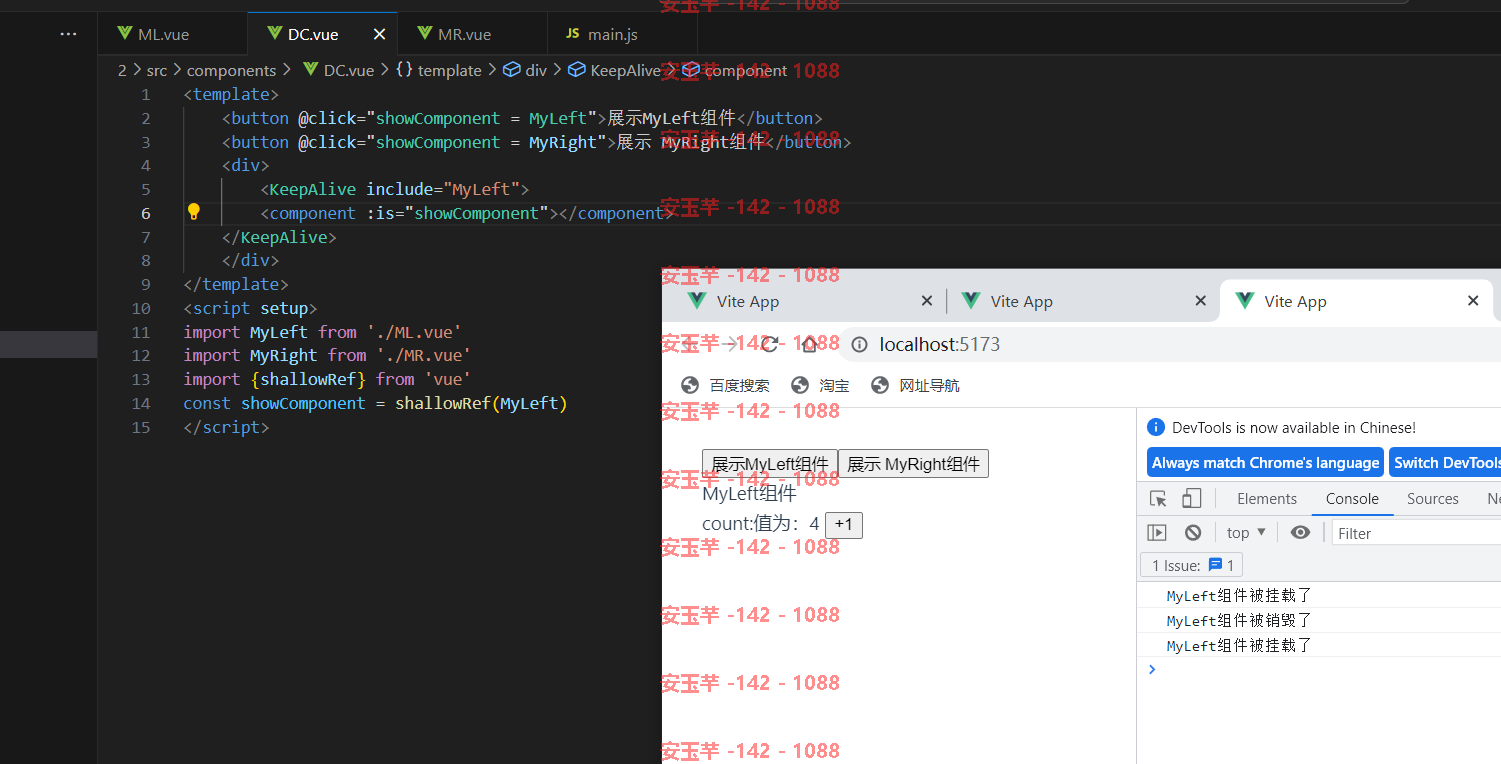Viewport: 1501px width, 764px height.
Task: Select the leftmost Vite App browser tab
Action: click(x=810, y=301)
